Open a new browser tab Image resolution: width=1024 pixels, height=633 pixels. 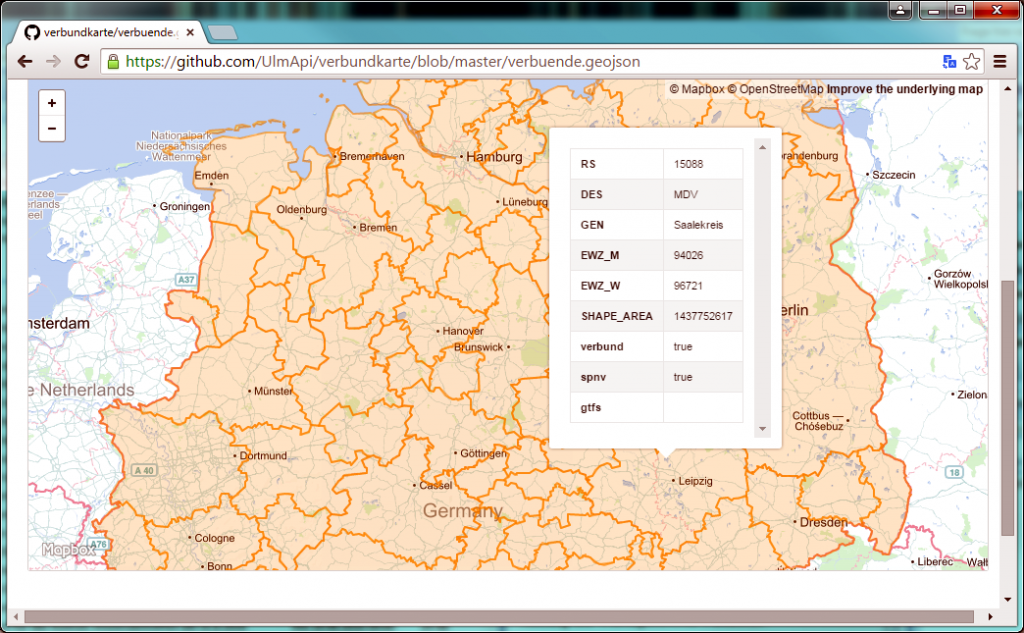coord(222,33)
